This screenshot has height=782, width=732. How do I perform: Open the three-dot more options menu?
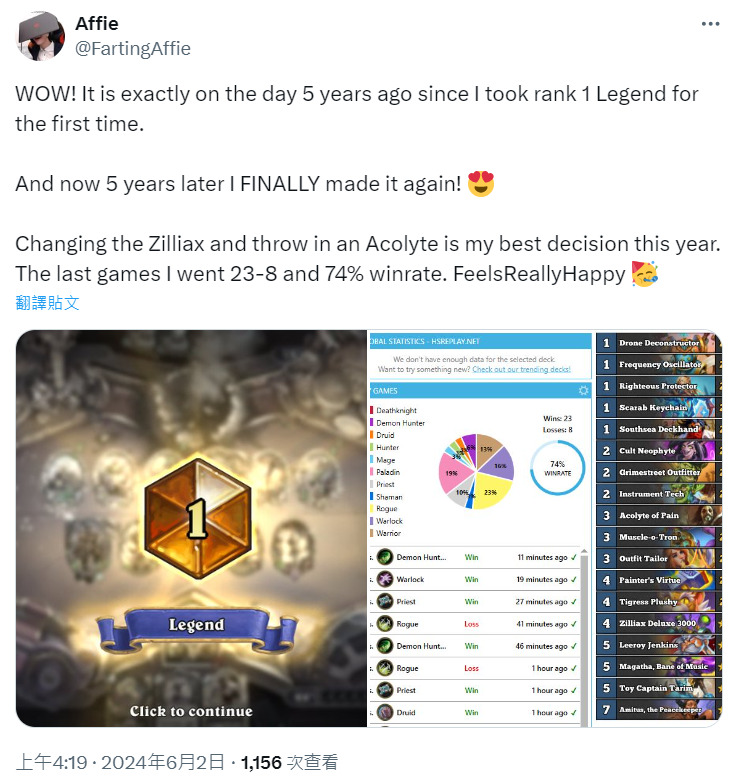(x=710, y=24)
